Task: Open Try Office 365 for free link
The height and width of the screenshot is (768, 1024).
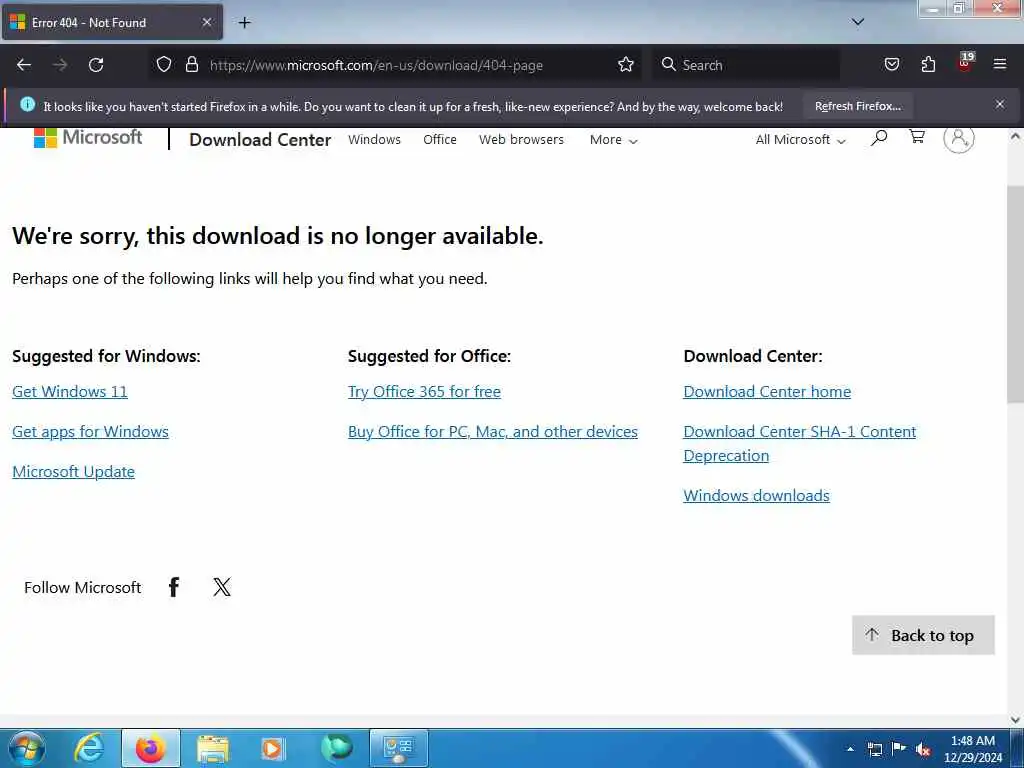Action: tap(424, 392)
